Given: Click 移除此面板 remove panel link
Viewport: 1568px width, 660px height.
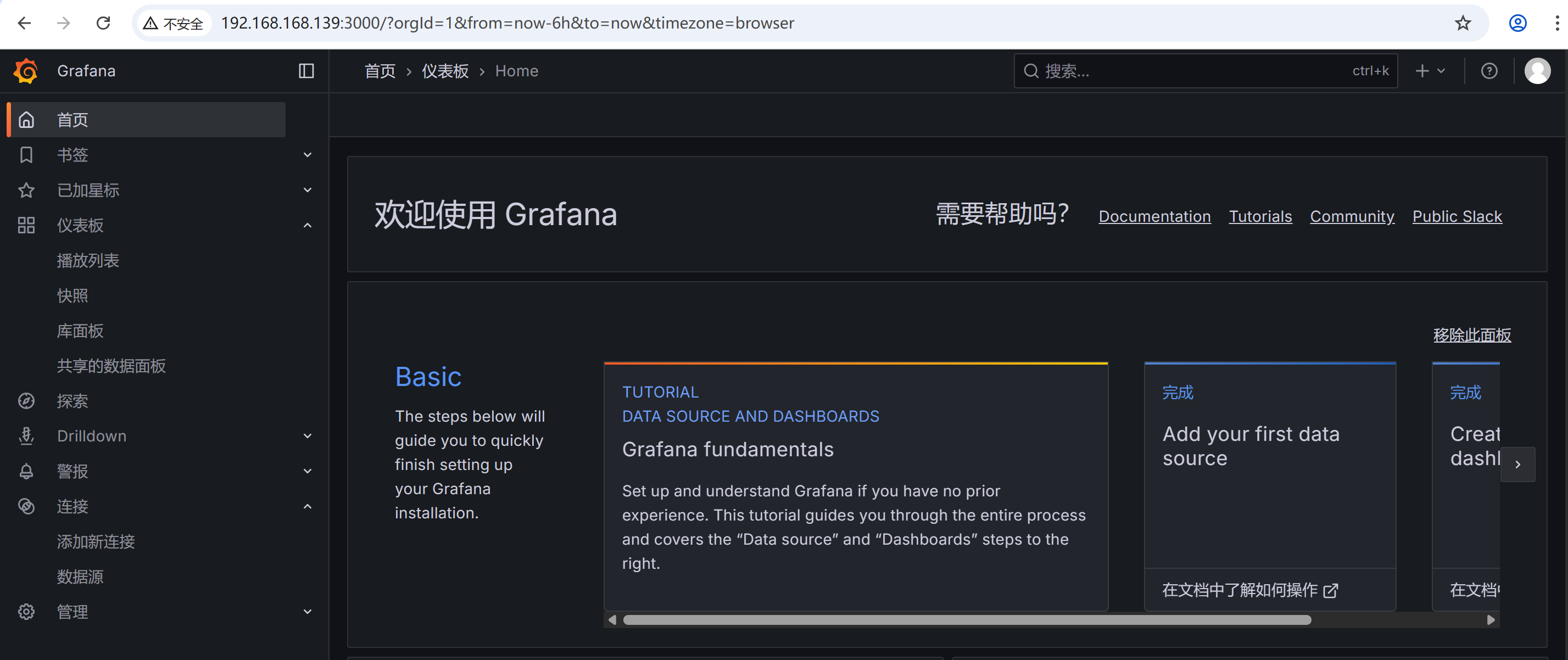Looking at the screenshot, I should coord(1471,335).
